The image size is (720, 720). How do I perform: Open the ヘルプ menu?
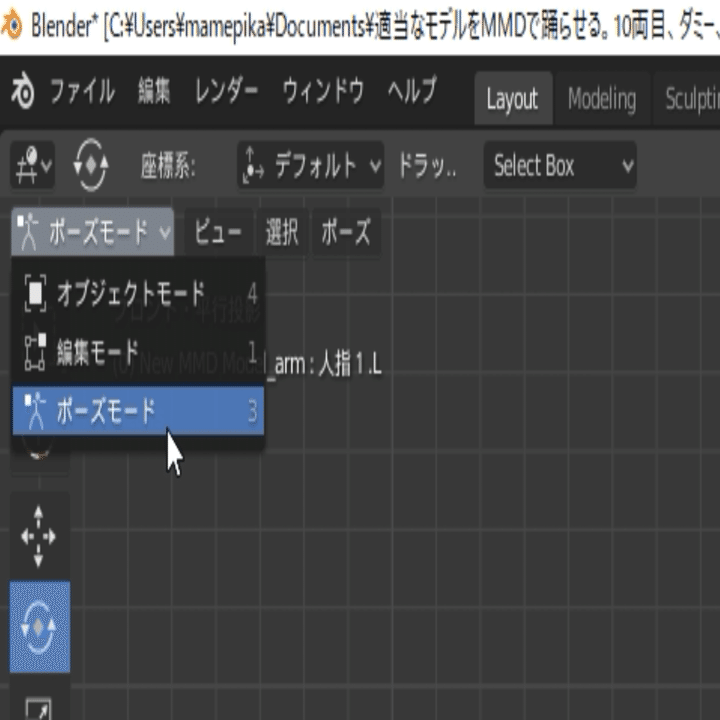pyautogui.click(x=412, y=91)
